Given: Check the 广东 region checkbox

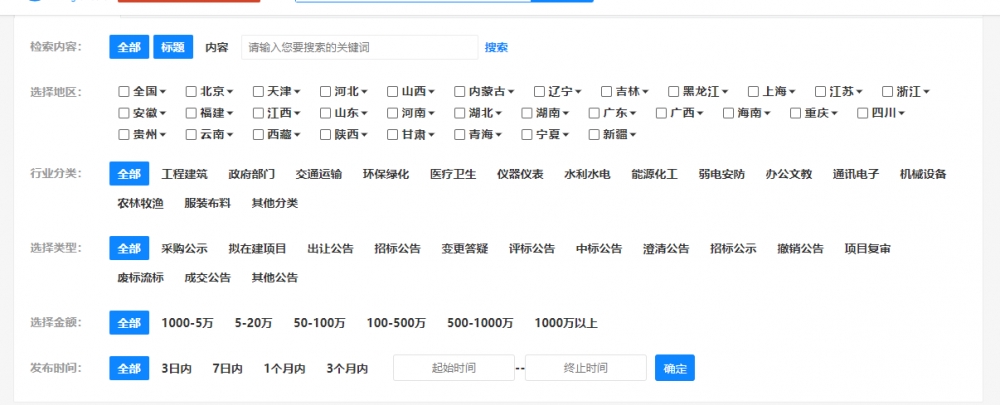Looking at the screenshot, I should pyautogui.click(x=594, y=114).
